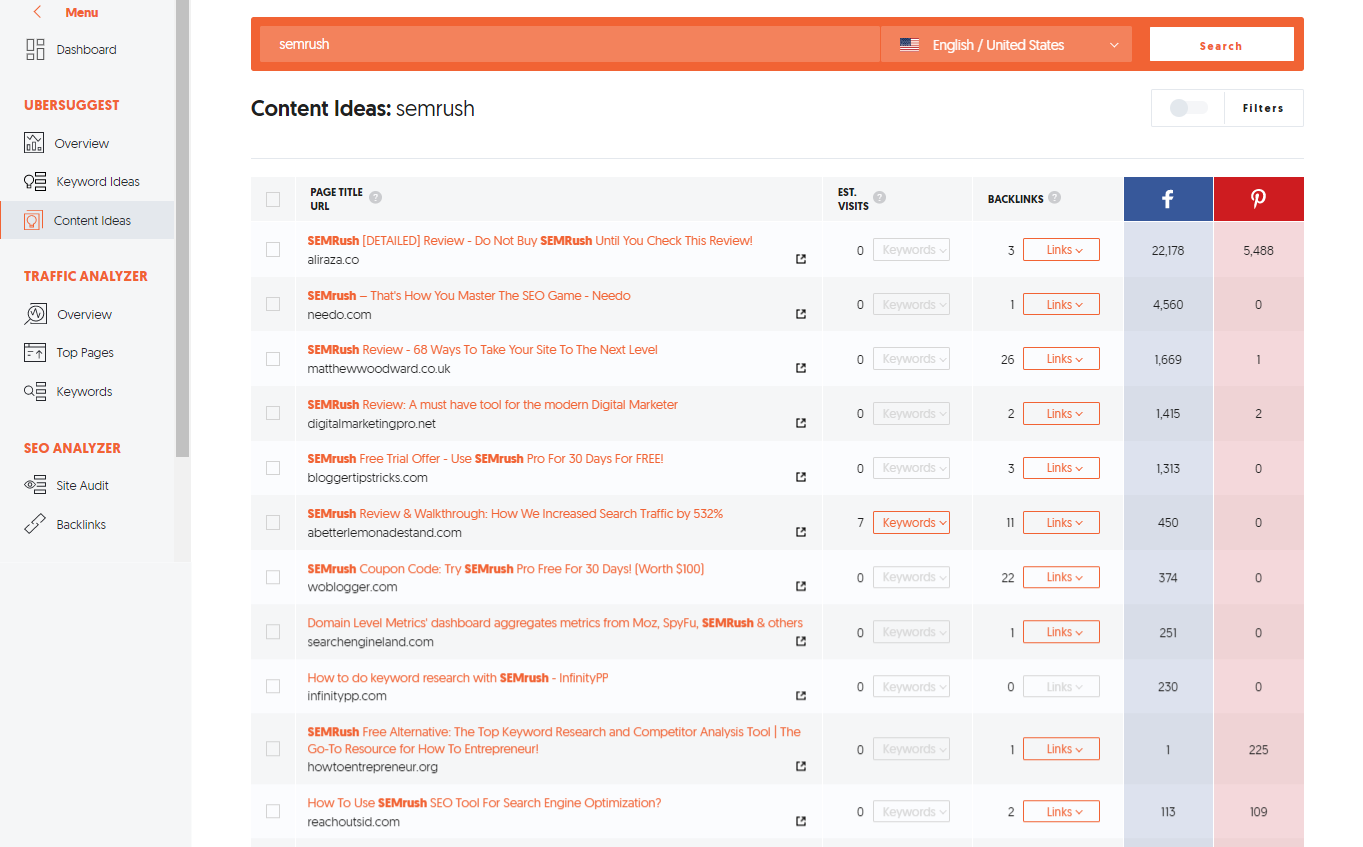Expand Links dropdown for woblogger.com row
Screen dimensions: 1363x847
1061,577
